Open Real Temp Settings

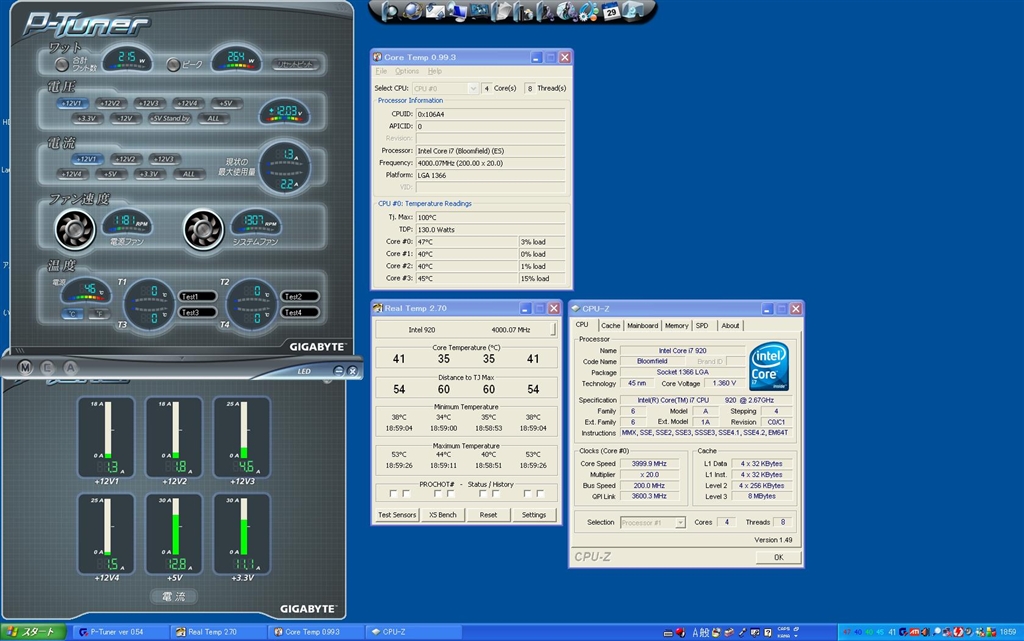point(534,515)
